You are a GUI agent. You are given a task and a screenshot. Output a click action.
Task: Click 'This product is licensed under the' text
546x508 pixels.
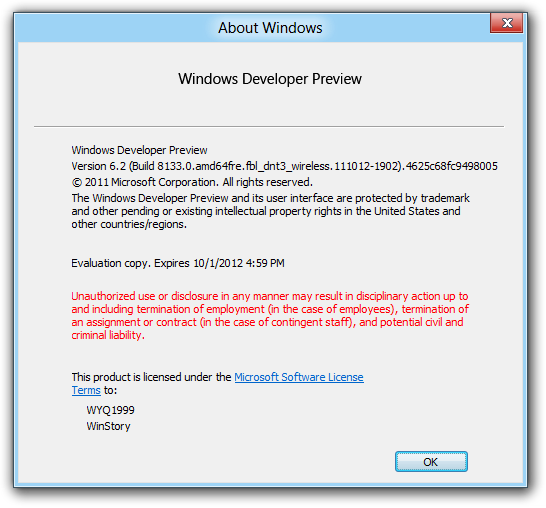pyautogui.click(x=151, y=377)
